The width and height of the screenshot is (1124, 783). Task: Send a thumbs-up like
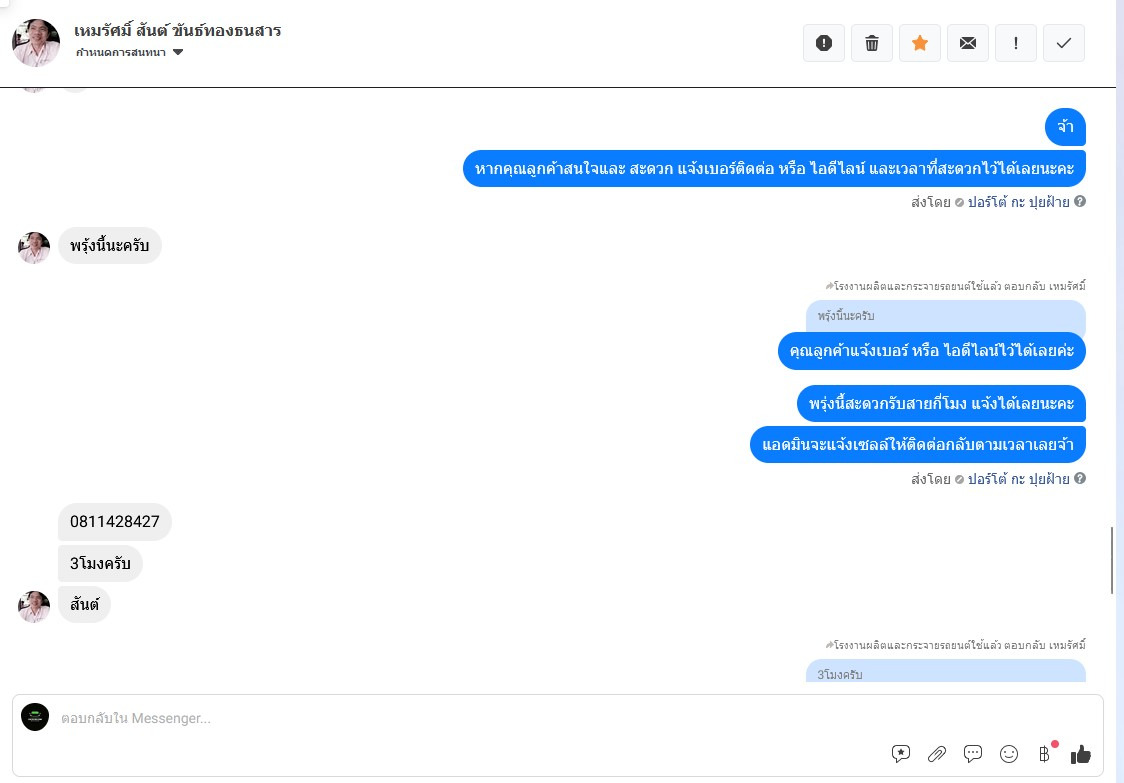click(x=1080, y=754)
